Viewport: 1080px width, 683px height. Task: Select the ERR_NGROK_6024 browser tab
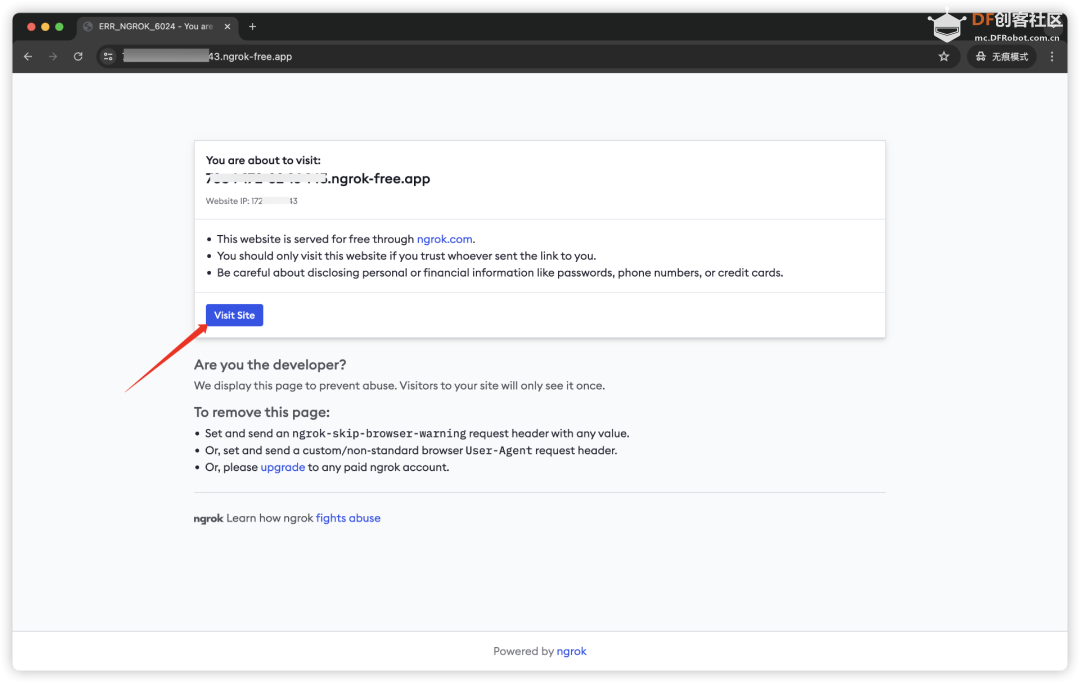point(157,26)
